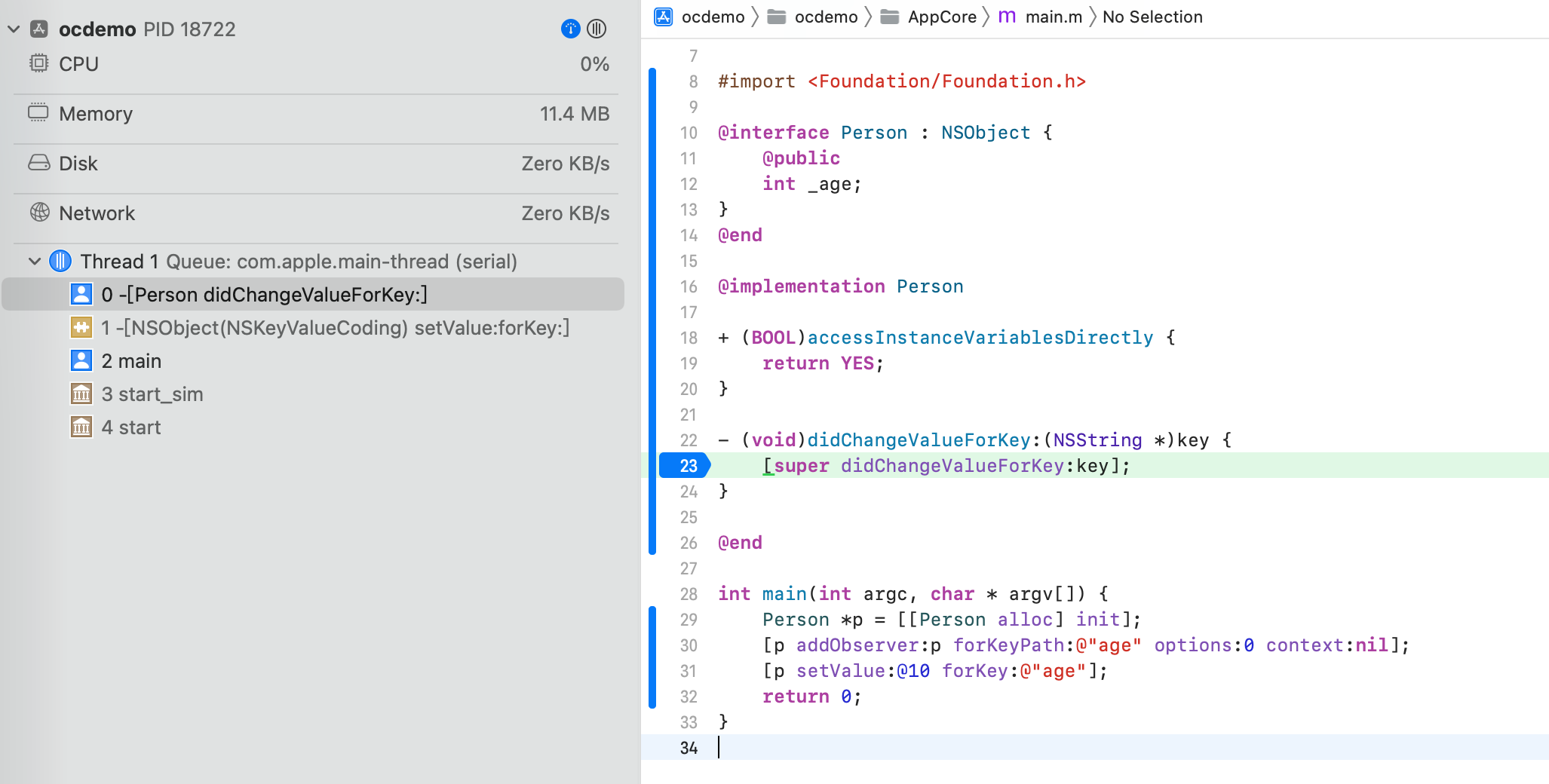Open the Memory gauge icon
The image size is (1549, 784).
click(38, 113)
